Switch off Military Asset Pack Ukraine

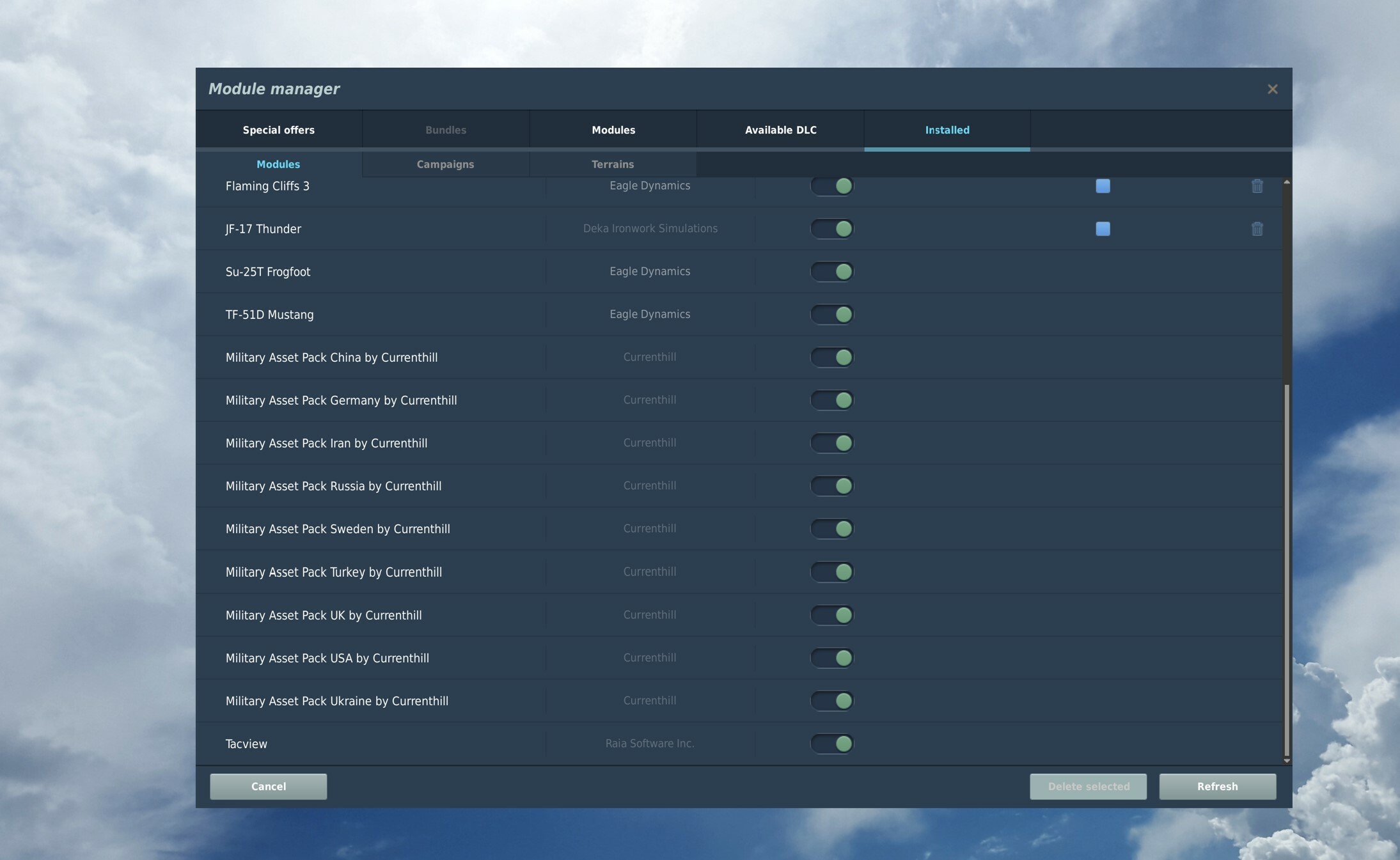832,701
